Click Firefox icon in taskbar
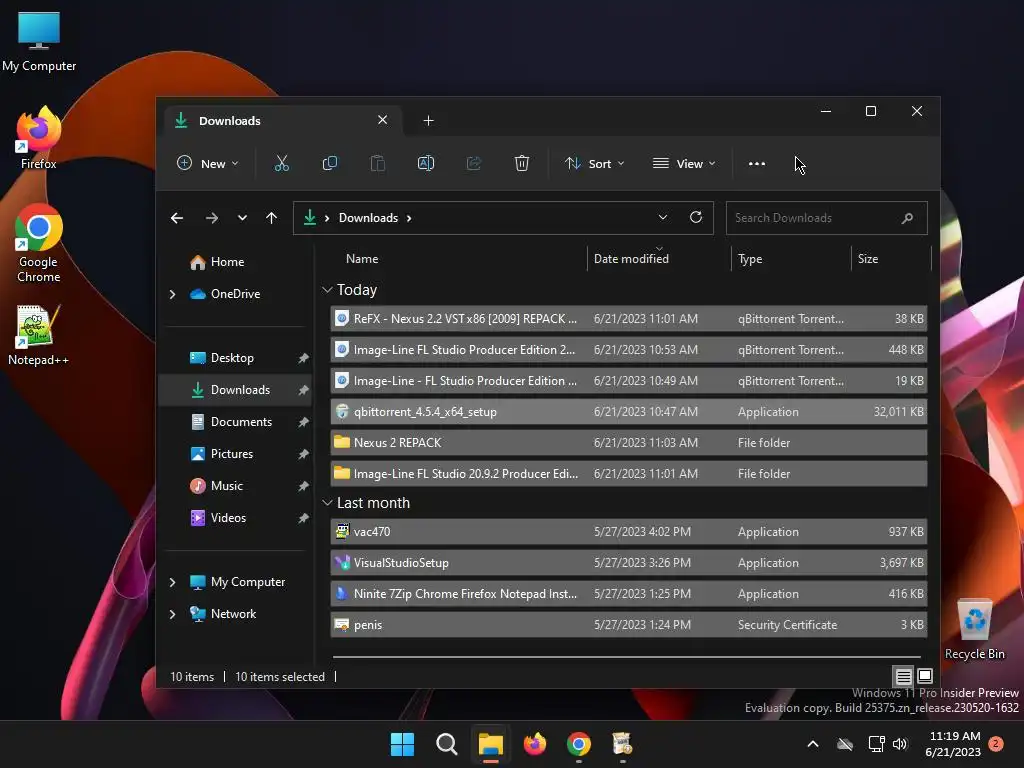The image size is (1024, 768). (x=535, y=744)
